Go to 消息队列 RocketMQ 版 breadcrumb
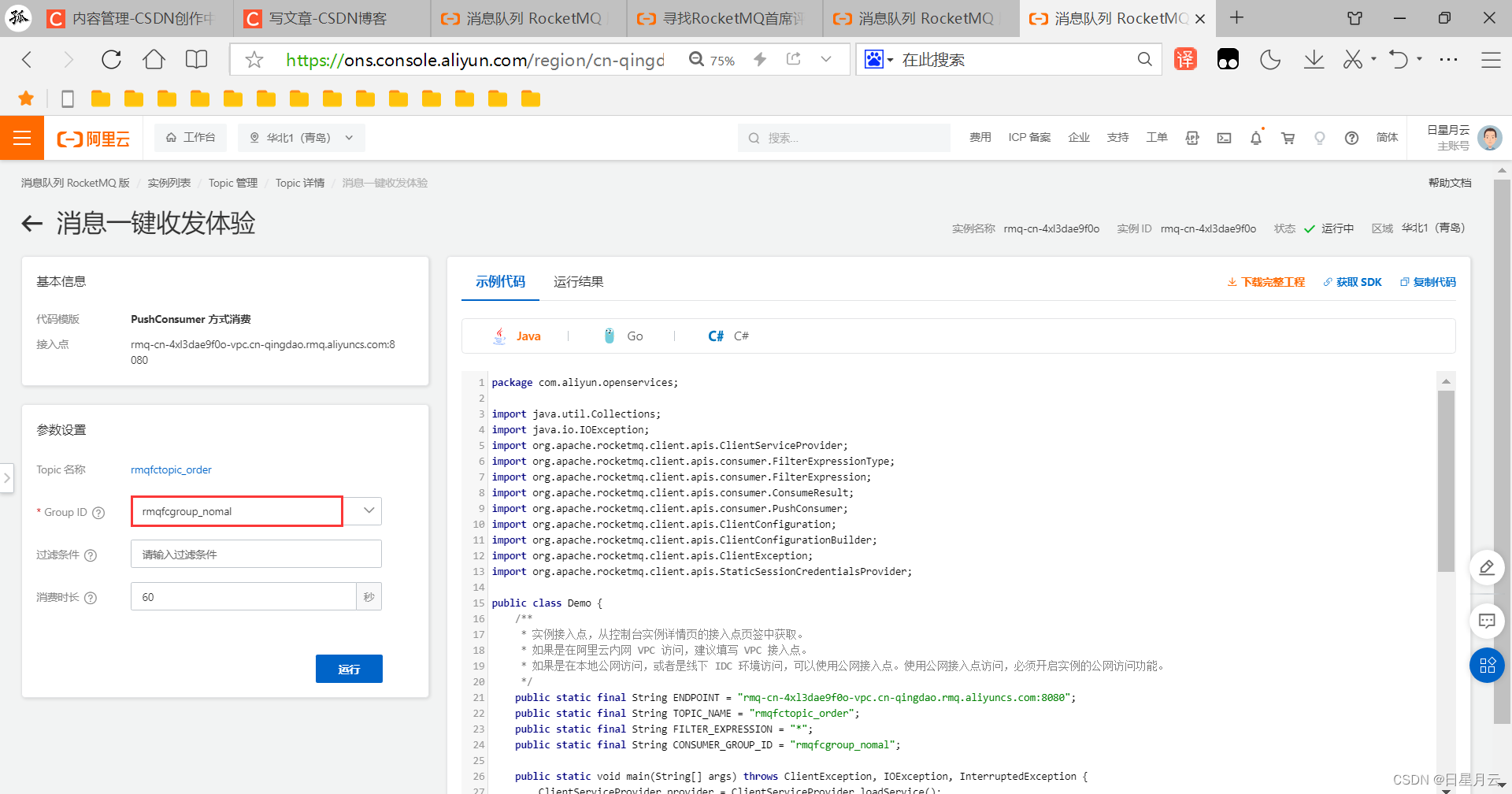This screenshot has width=1512, height=794. tap(75, 183)
